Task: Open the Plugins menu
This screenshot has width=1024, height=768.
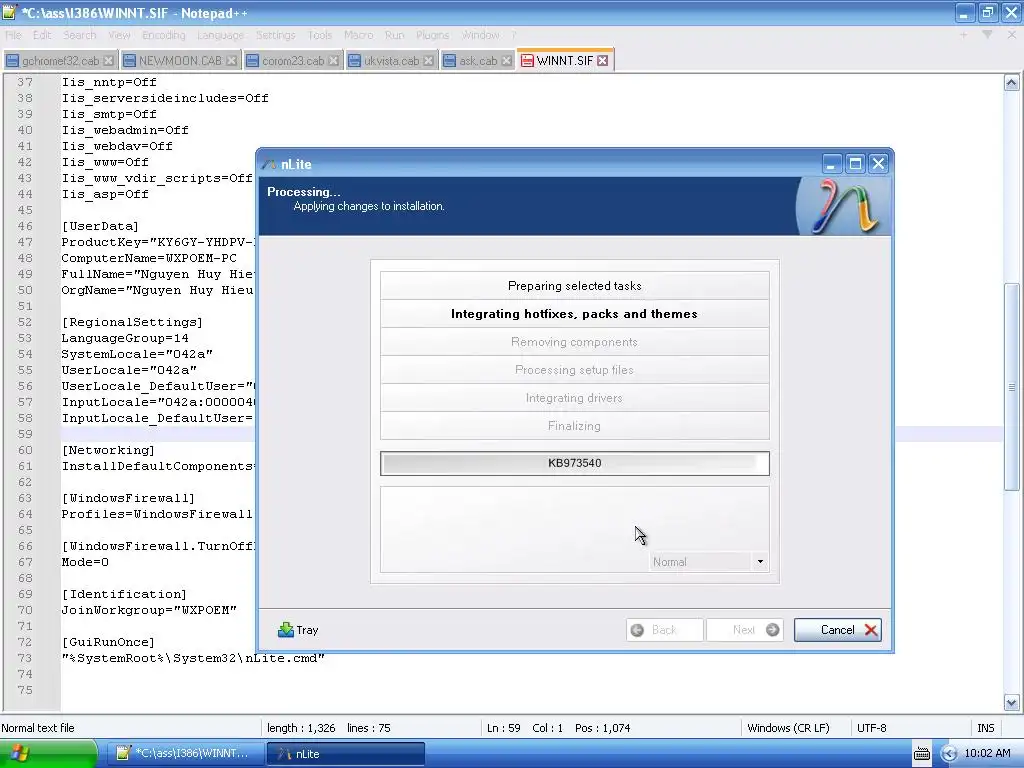Action: pyautogui.click(x=432, y=35)
